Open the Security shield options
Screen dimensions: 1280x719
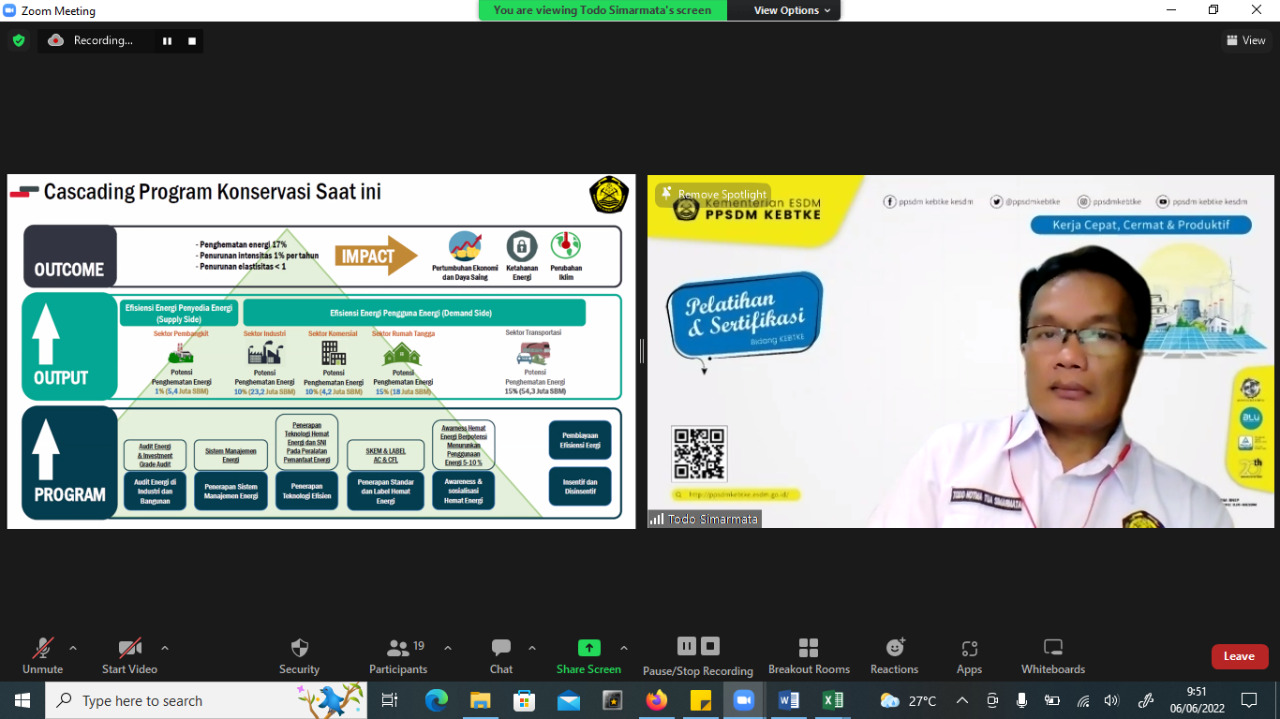[x=299, y=655]
